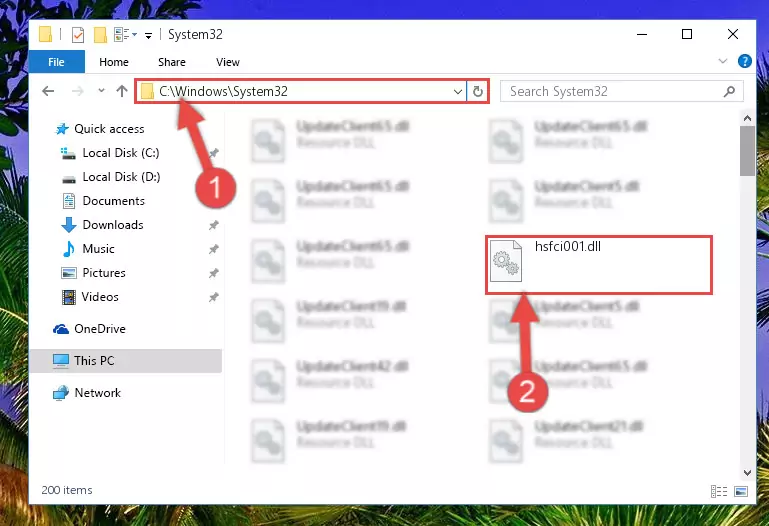Screen dimensions: 769x526
Task: Click the pin icon next to Pictures
Action: (213, 273)
